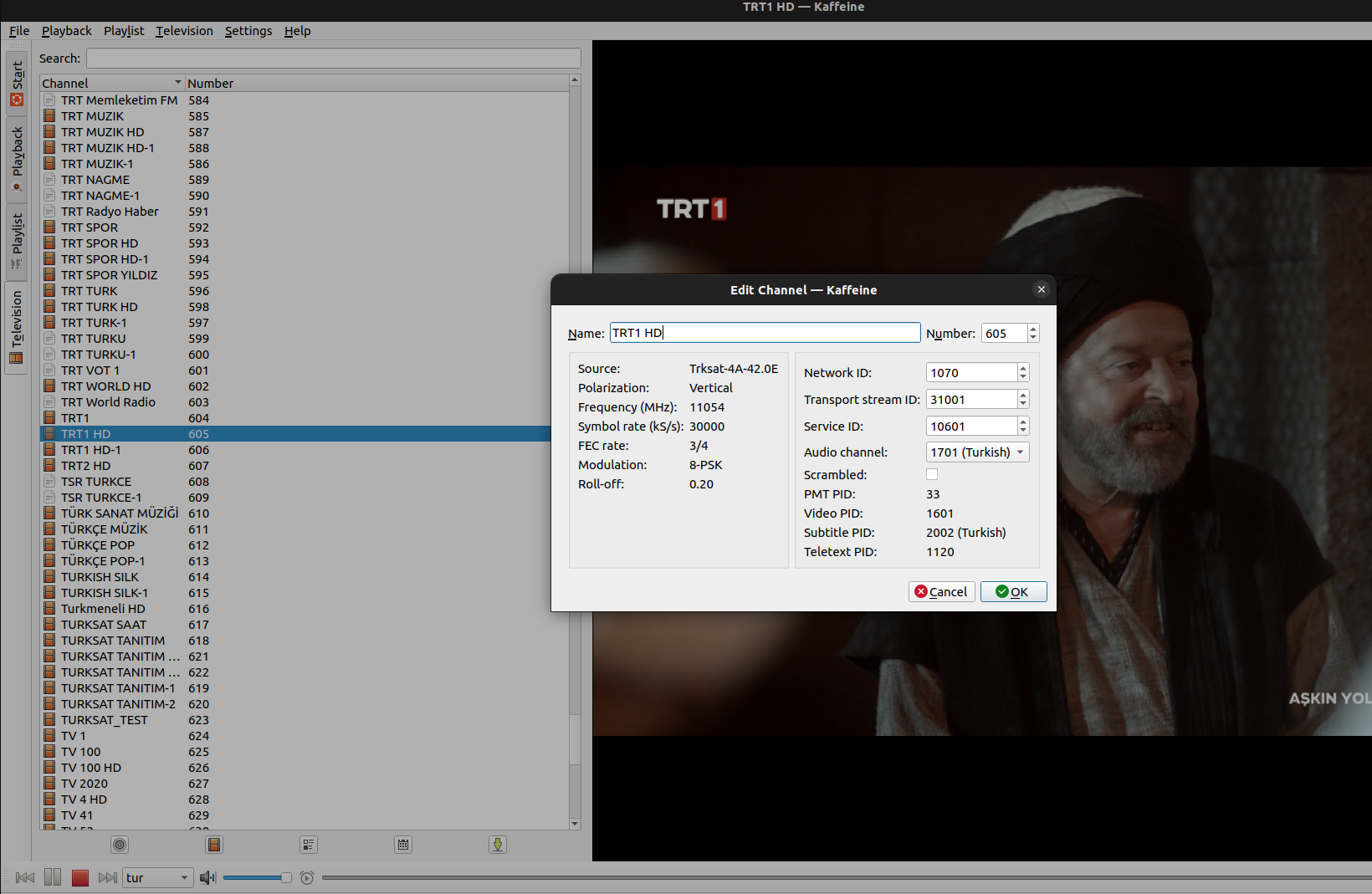This screenshot has height=894, width=1372.
Task: Select TRT Memleketim FM channel
Action: (x=305, y=100)
